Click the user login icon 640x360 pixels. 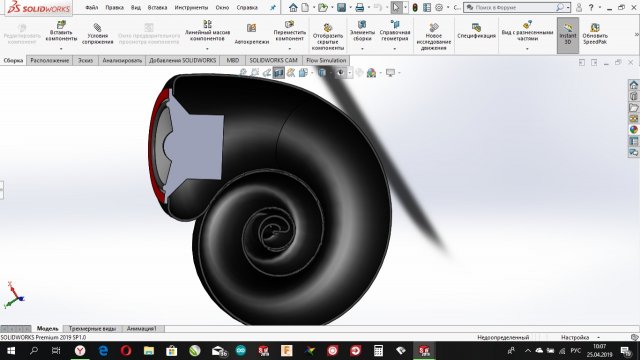tap(579, 7)
